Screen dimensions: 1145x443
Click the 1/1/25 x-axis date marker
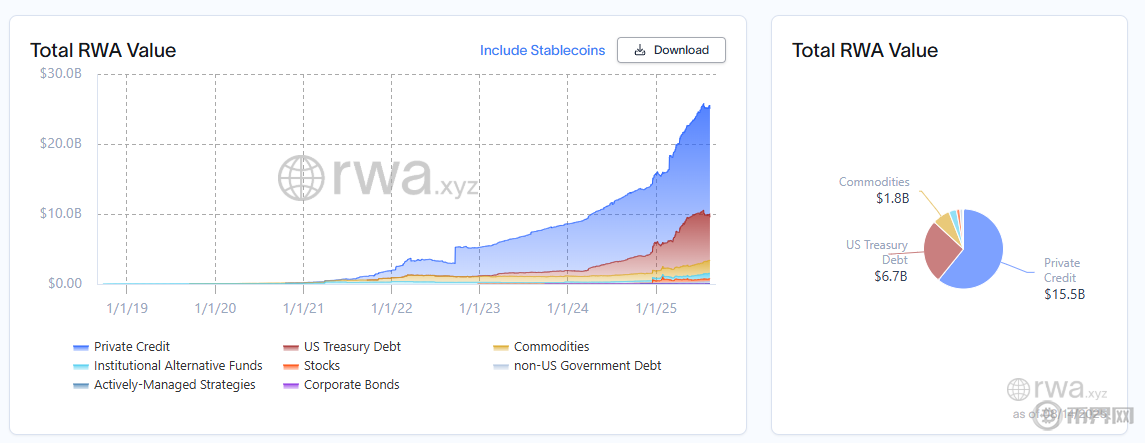657,308
